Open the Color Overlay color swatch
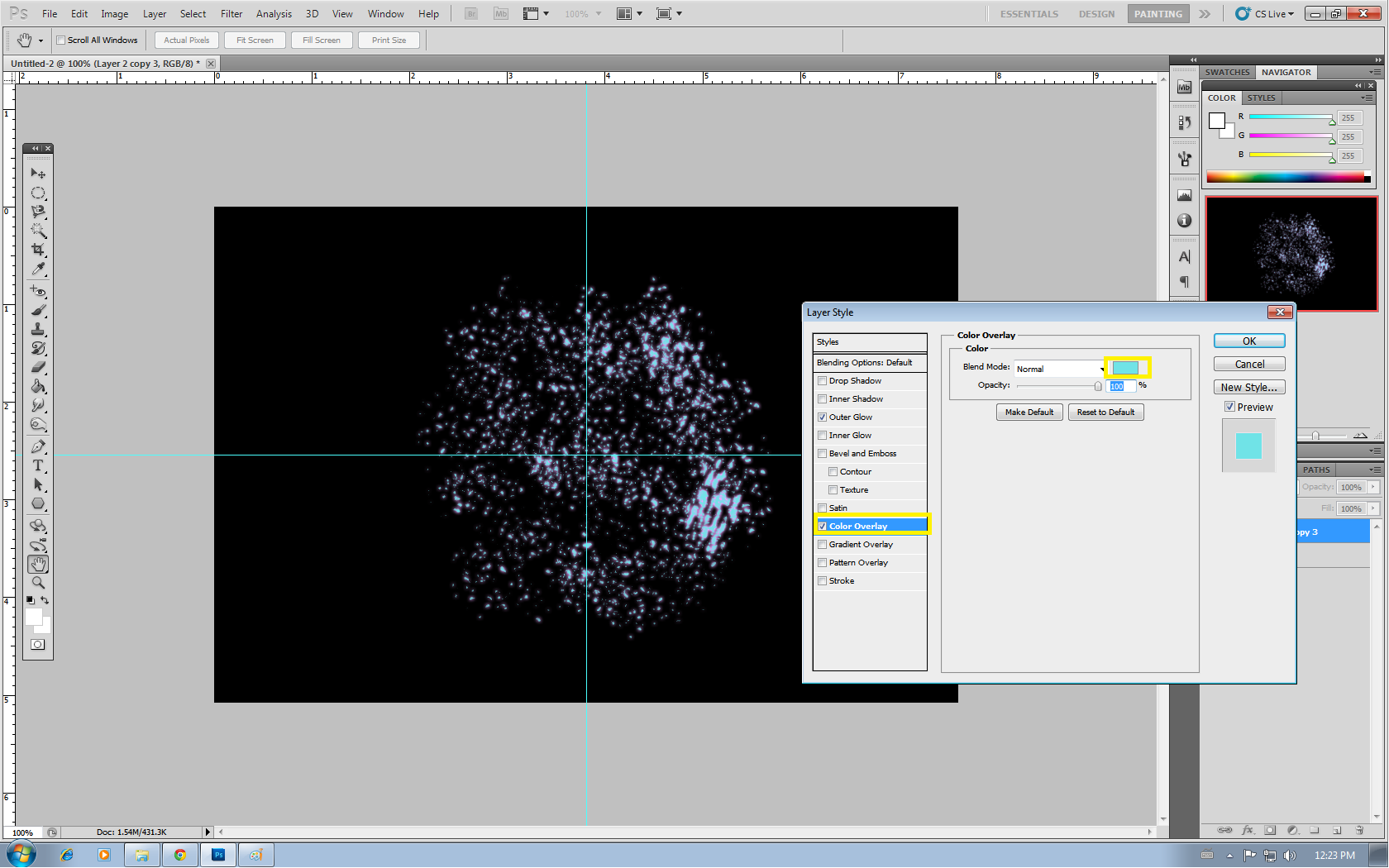 (x=1127, y=367)
